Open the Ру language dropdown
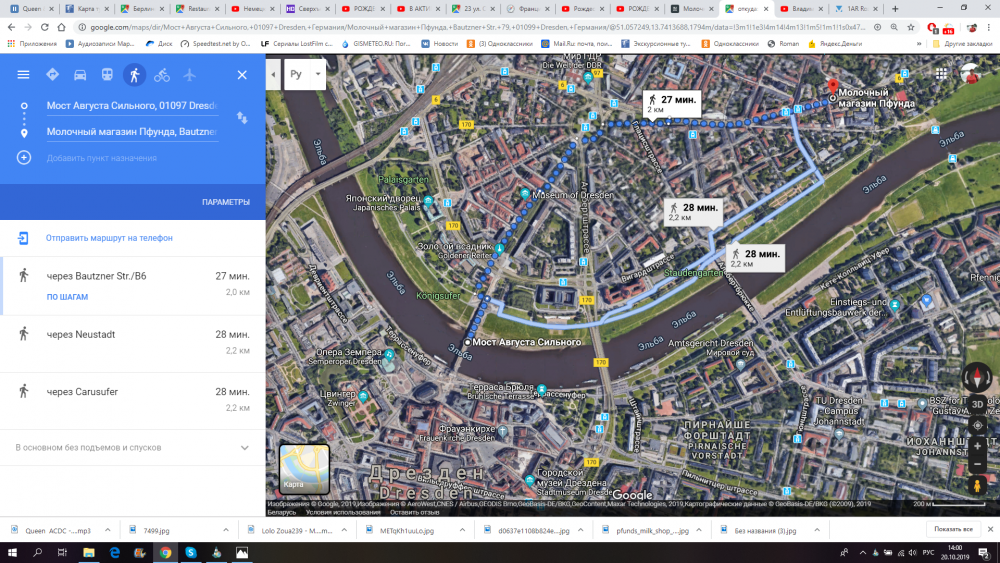The width and height of the screenshot is (1000, 563). (x=305, y=74)
